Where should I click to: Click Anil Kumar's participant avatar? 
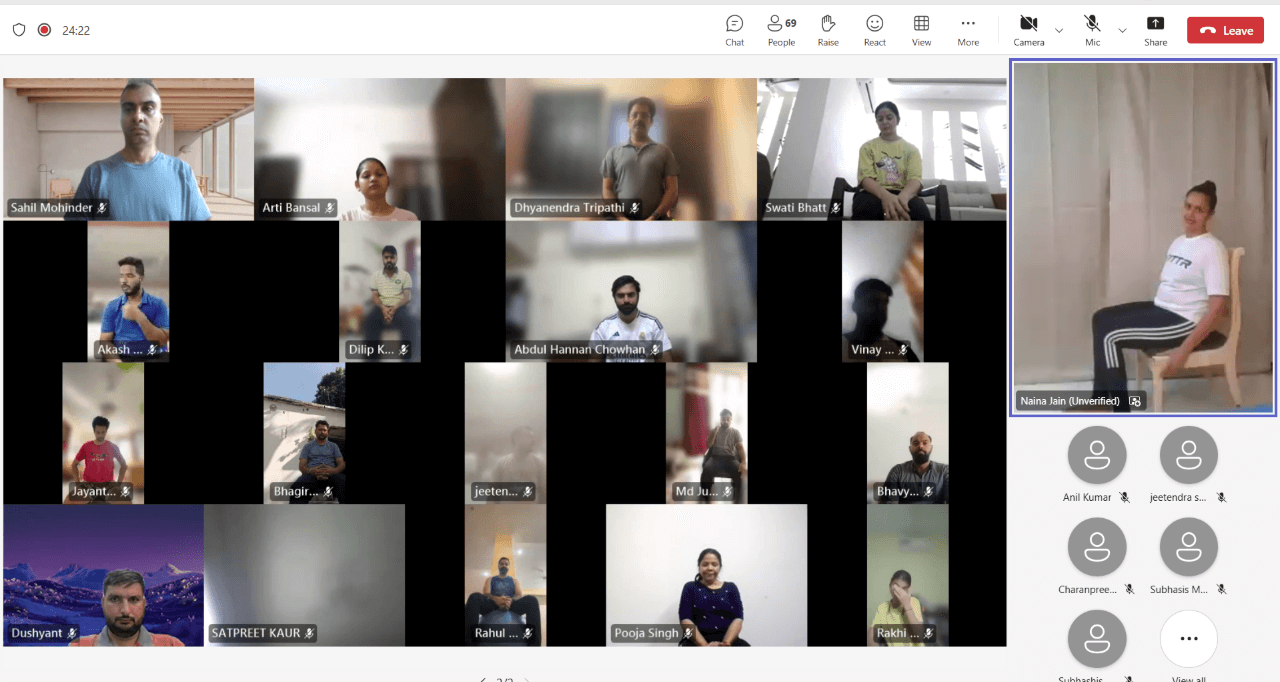[1097, 456]
